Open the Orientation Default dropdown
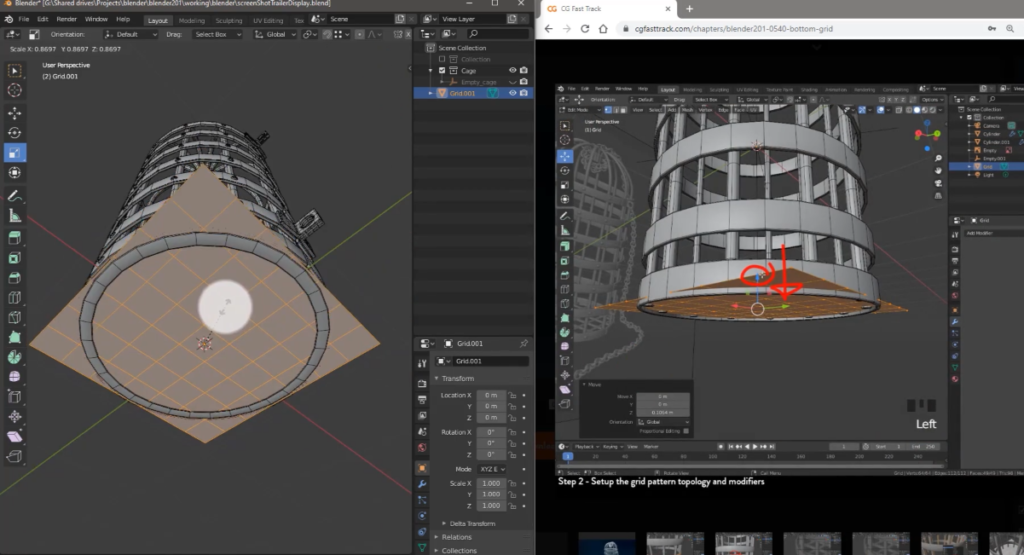This screenshot has height=555, width=1024. [131, 35]
